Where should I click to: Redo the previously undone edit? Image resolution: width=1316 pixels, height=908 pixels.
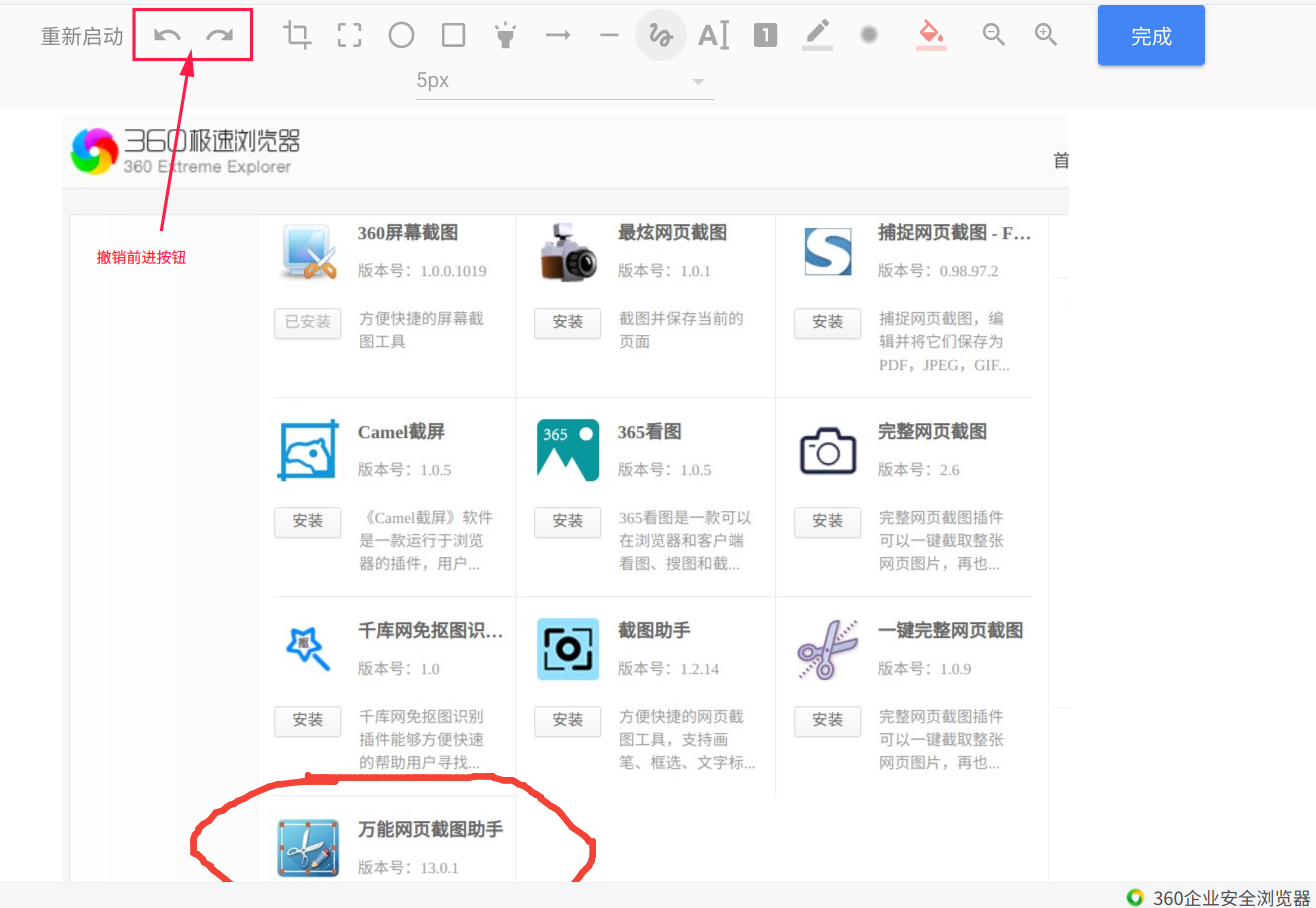click(219, 36)
